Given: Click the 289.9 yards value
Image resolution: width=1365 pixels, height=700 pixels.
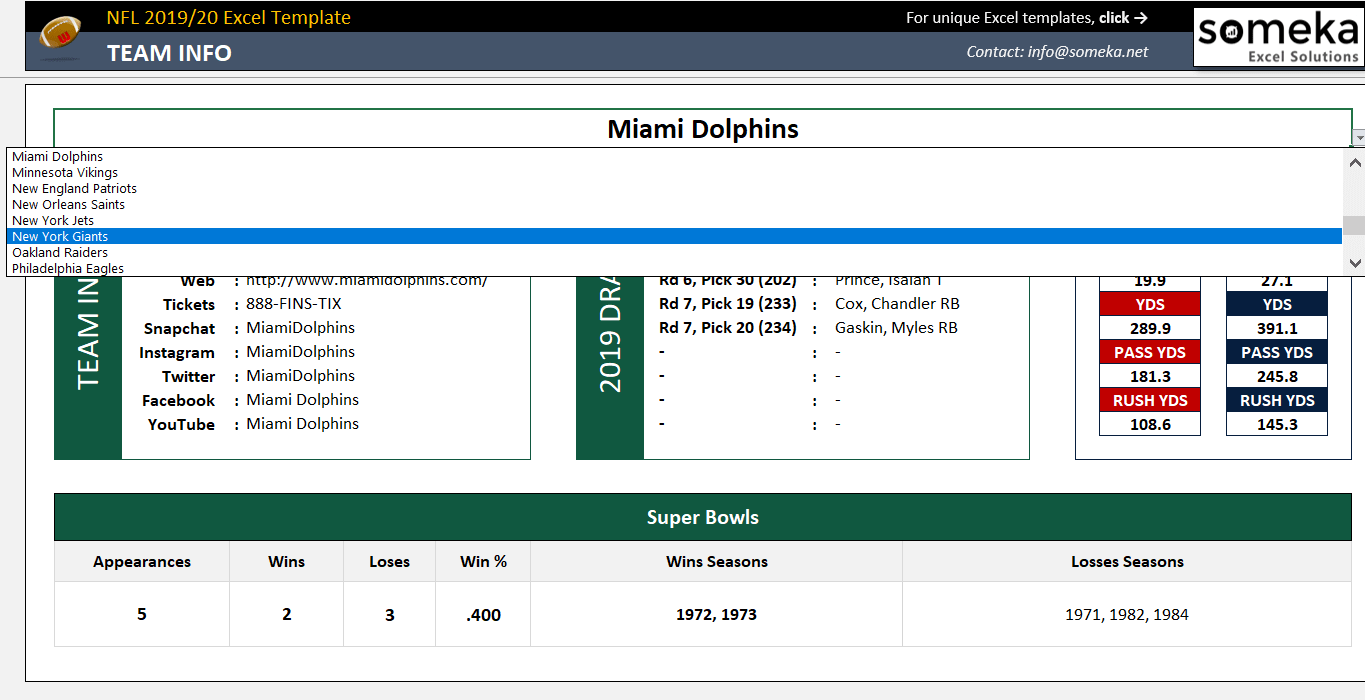Looking at the screenshot, I should (1150, 329).
